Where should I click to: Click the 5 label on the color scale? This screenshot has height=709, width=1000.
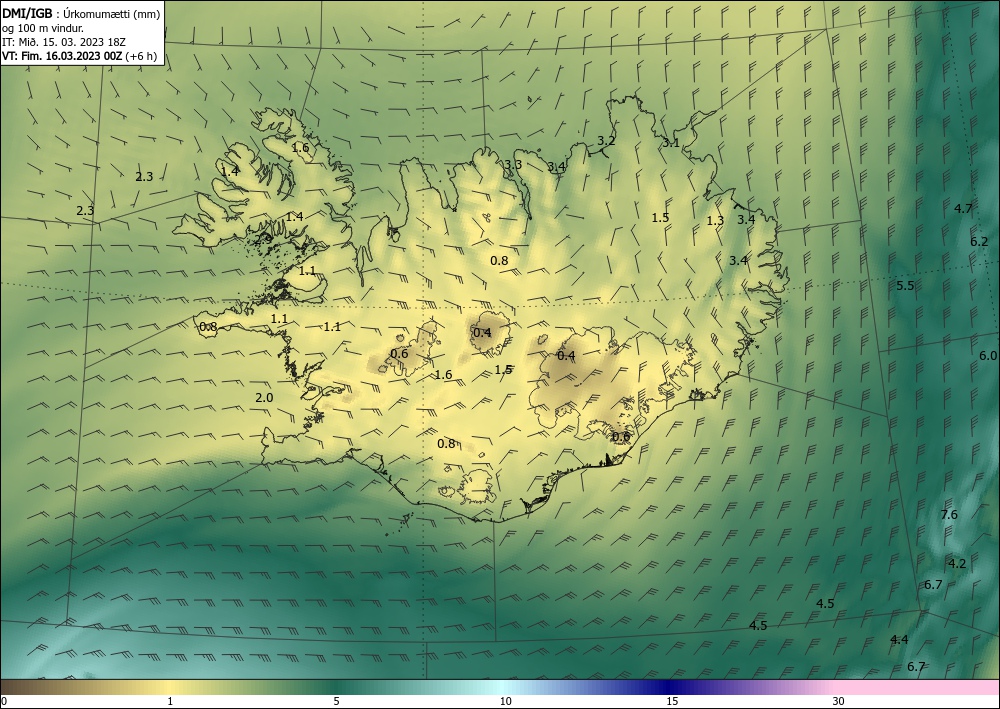tap(336, 701)
